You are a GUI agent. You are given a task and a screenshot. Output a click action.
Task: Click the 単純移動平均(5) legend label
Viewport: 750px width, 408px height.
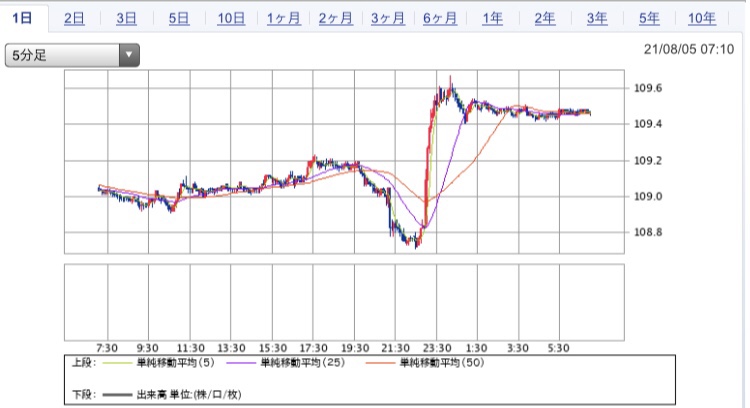pyautogui.click(x=176, y=363)
